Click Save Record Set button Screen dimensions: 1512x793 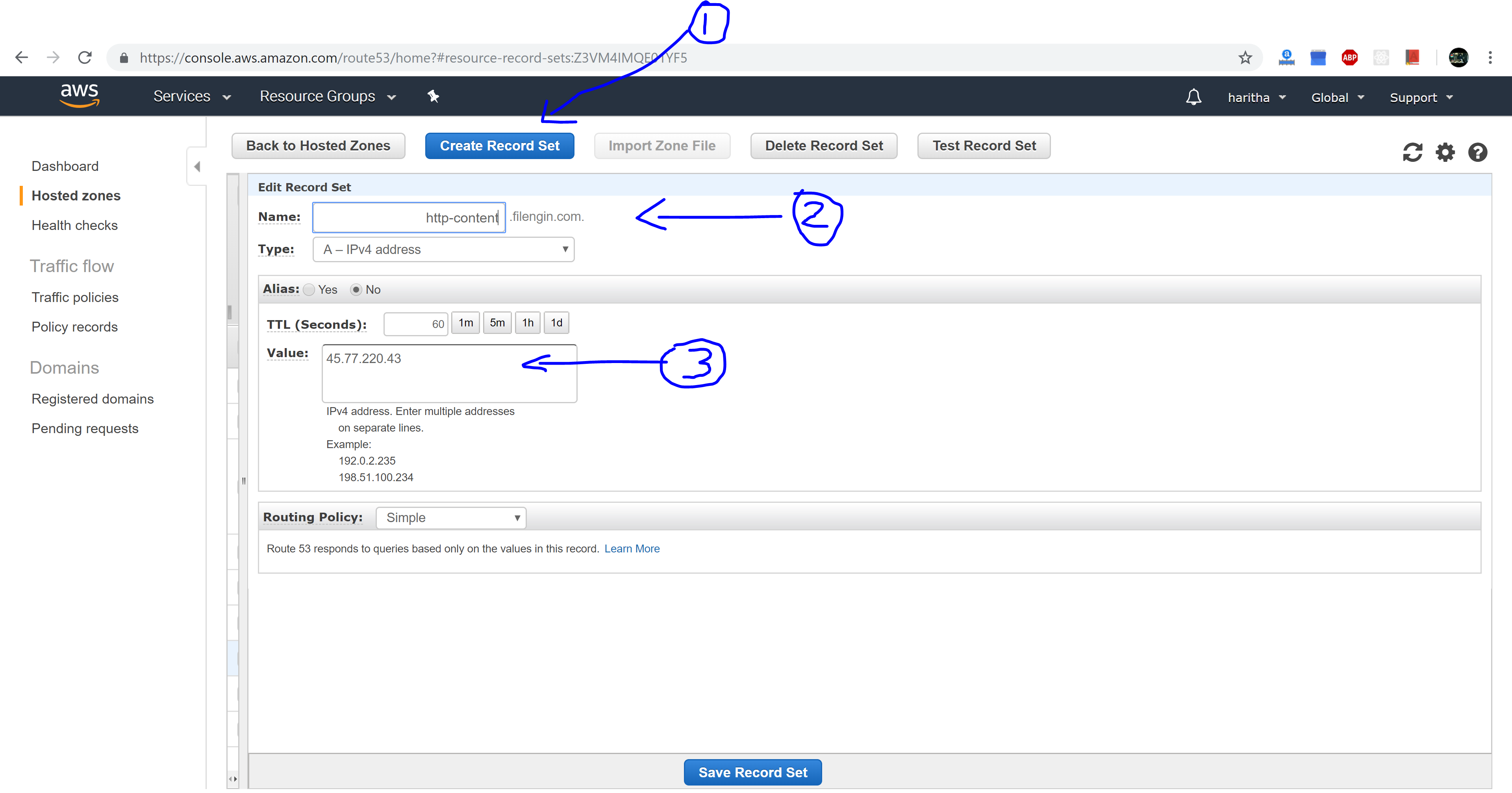pos(752,773)
